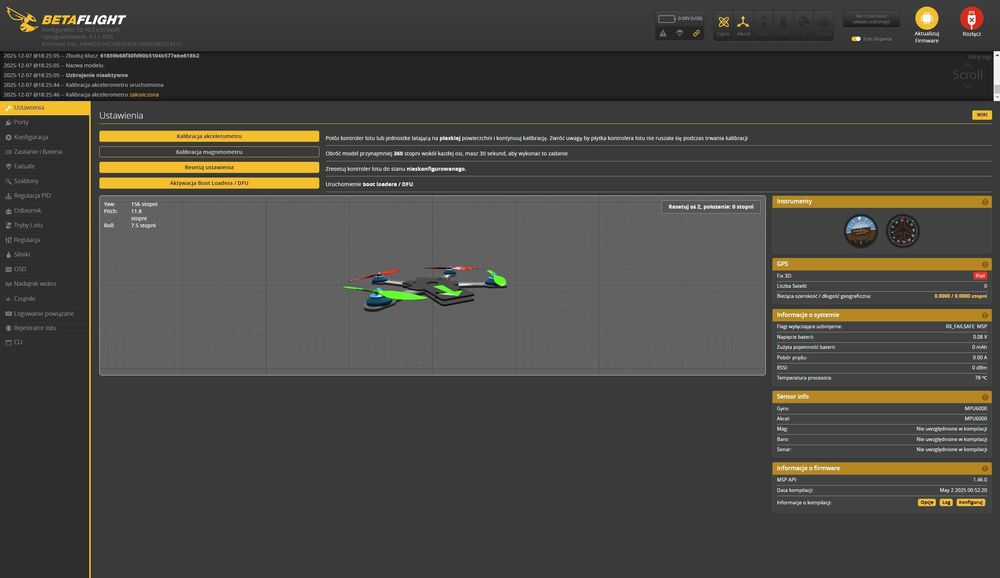The height and width of the screenshot is (578, 1000).
Task: Click the Opcje build info button
Action: click(927, 503)
